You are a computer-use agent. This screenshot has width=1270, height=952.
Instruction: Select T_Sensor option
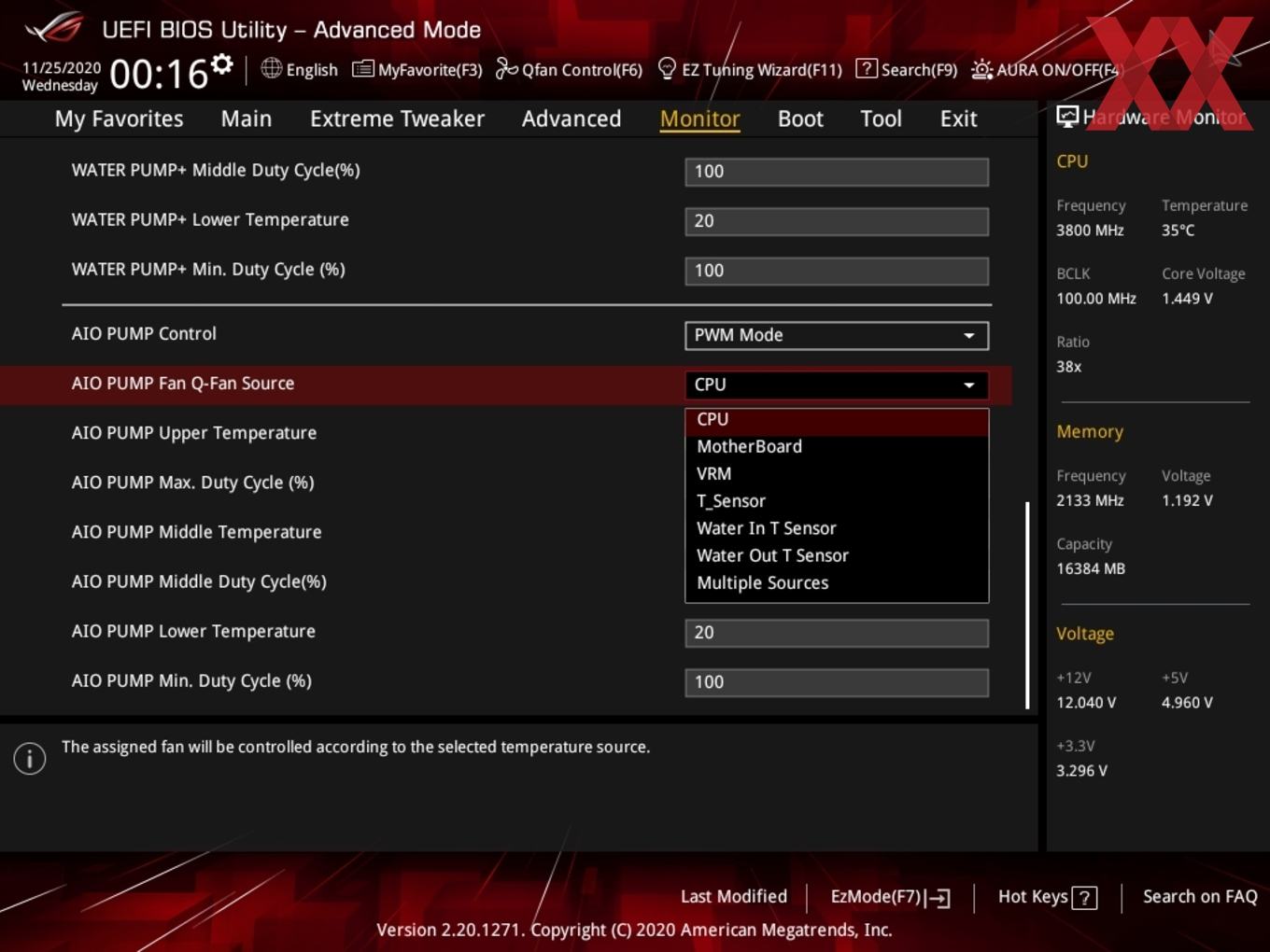[837, 501]
